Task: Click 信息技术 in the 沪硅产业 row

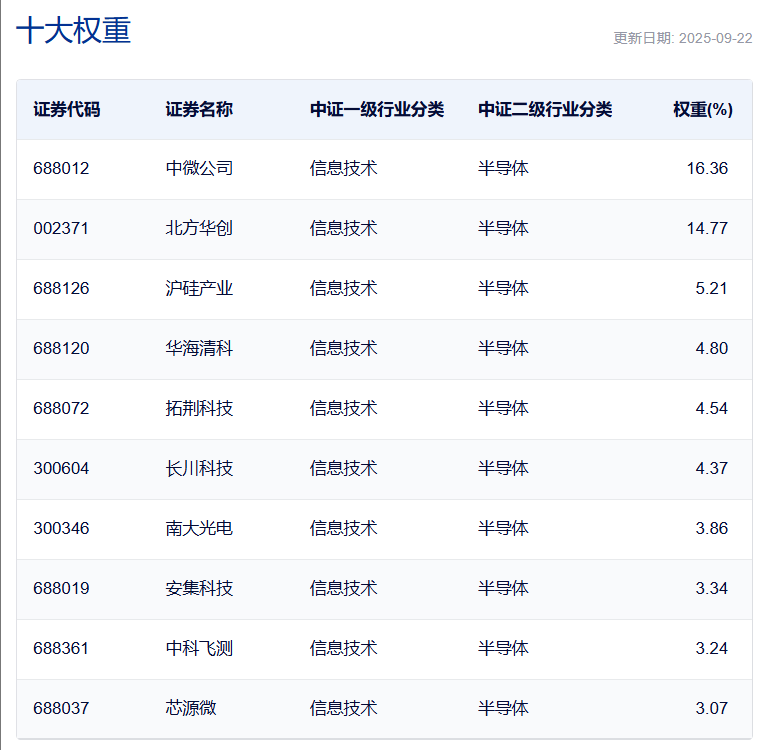Action: (x=343, y=289)
